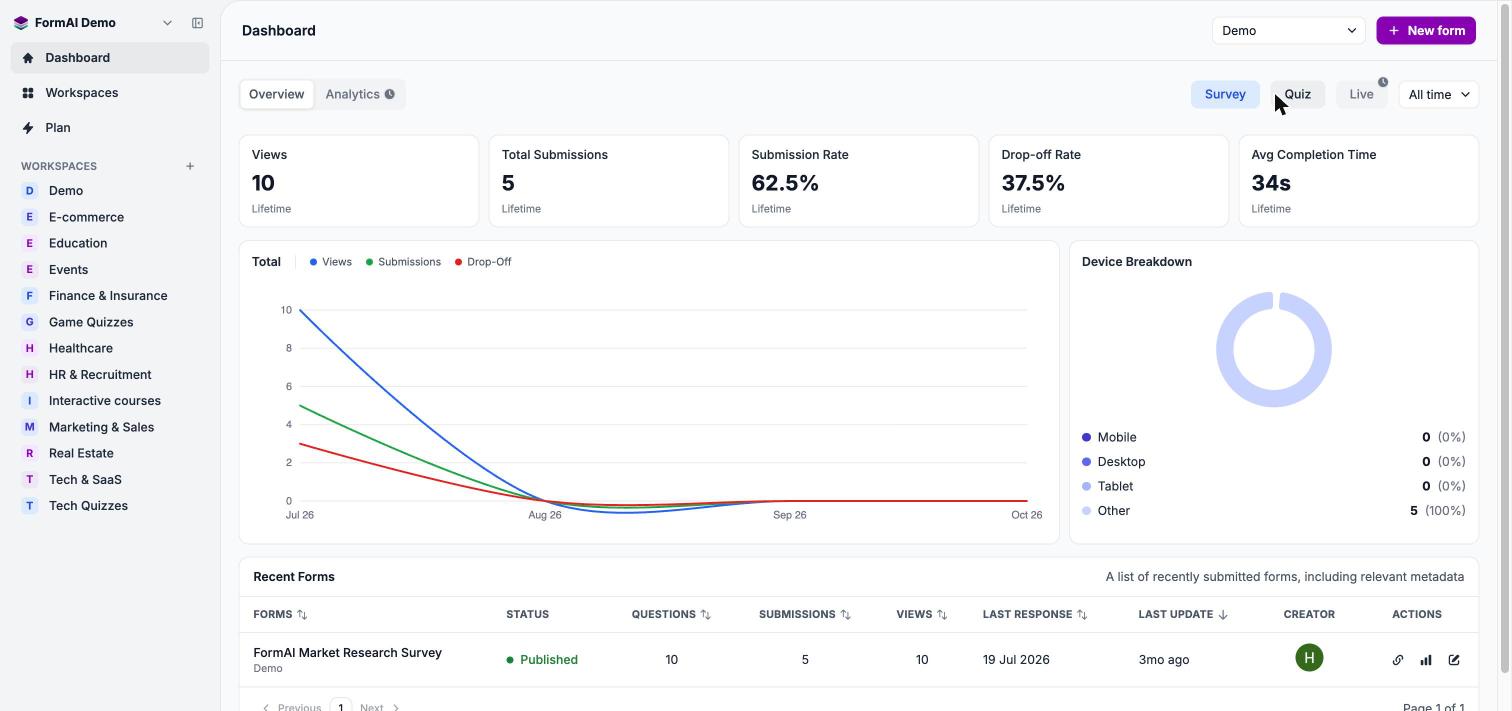
Task: Click the Drop-off Rate stat card
Action: click(x=1109, y=181)
